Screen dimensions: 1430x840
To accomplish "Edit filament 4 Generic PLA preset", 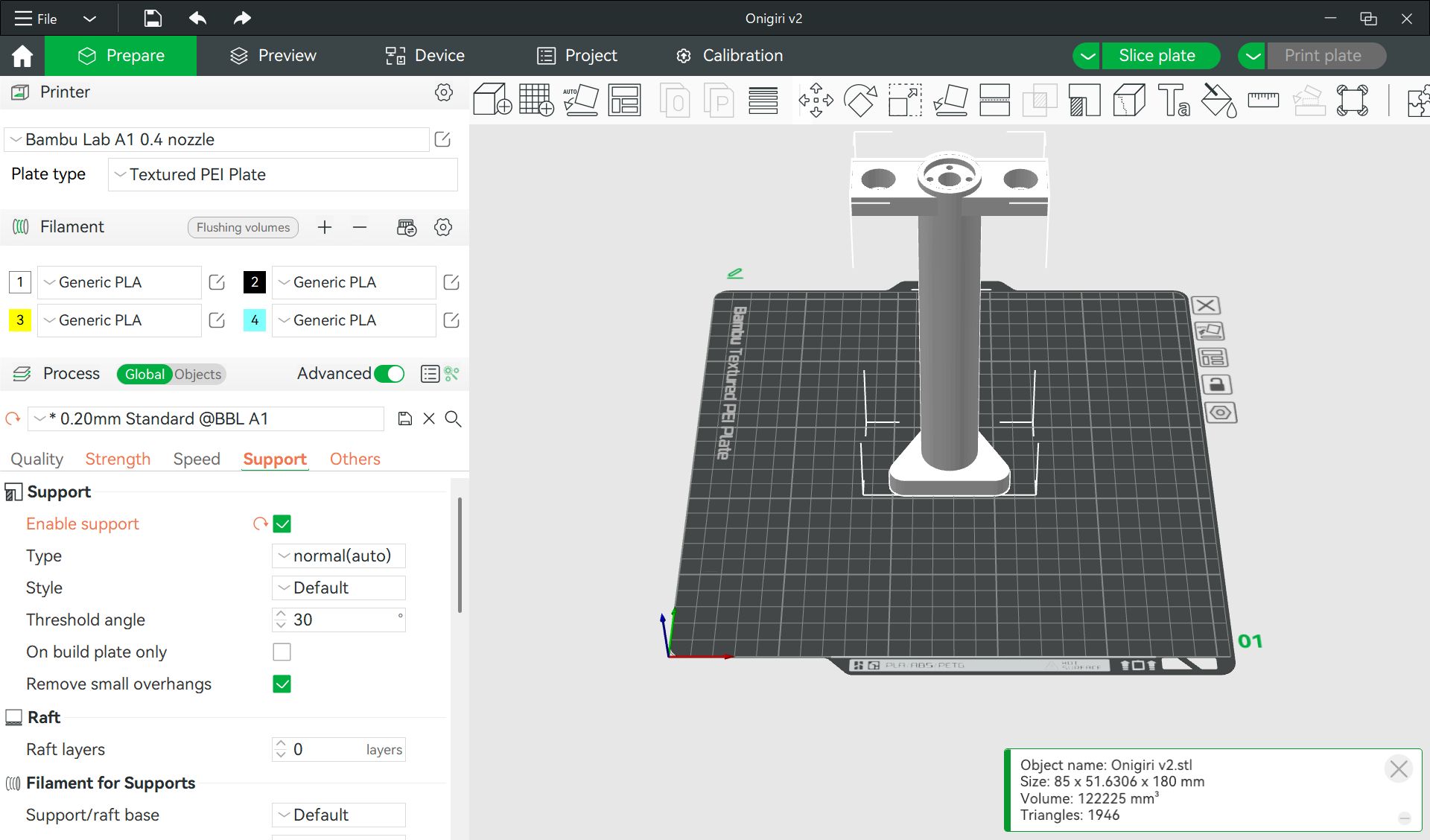I will pyautogui.click(x=451, y=320).
